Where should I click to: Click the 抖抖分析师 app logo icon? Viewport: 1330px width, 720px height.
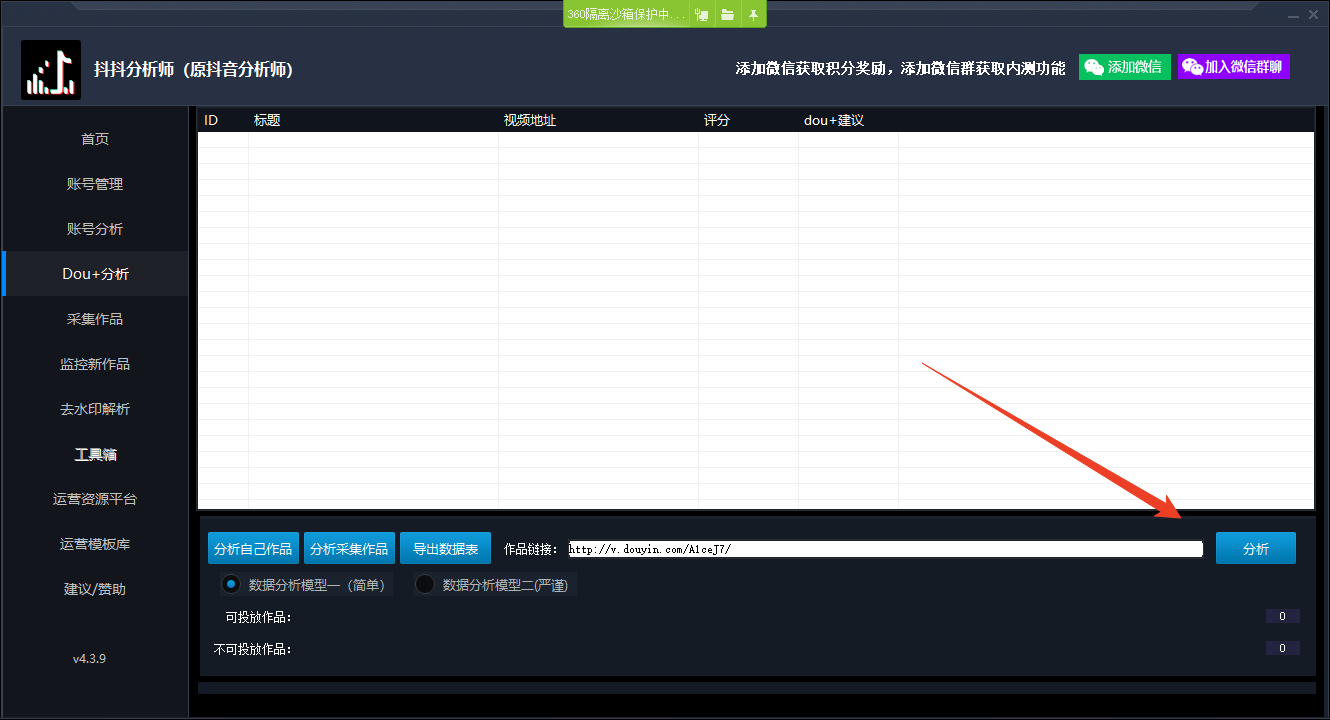pos(50,69)
